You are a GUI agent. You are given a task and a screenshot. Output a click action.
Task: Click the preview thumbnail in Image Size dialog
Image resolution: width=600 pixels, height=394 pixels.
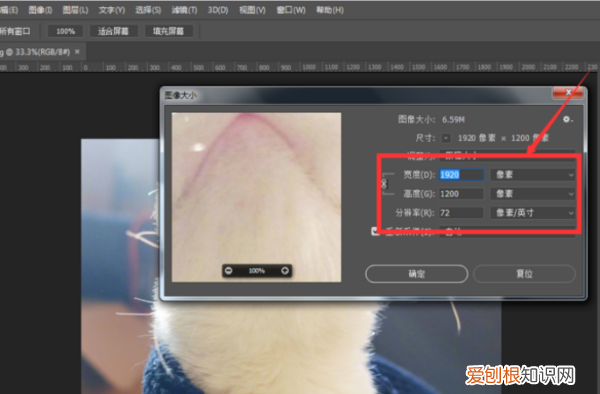[x=256, y=197]
